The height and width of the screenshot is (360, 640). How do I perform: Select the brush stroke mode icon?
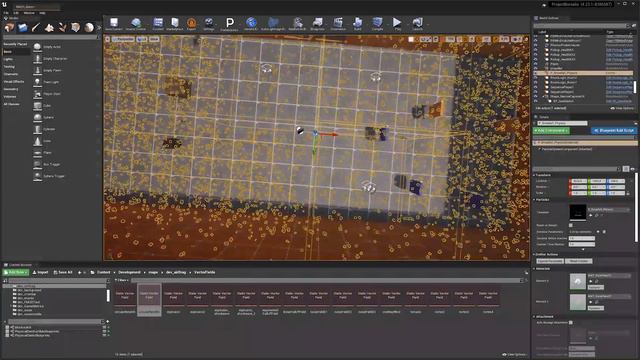click(x=36, y=27)
